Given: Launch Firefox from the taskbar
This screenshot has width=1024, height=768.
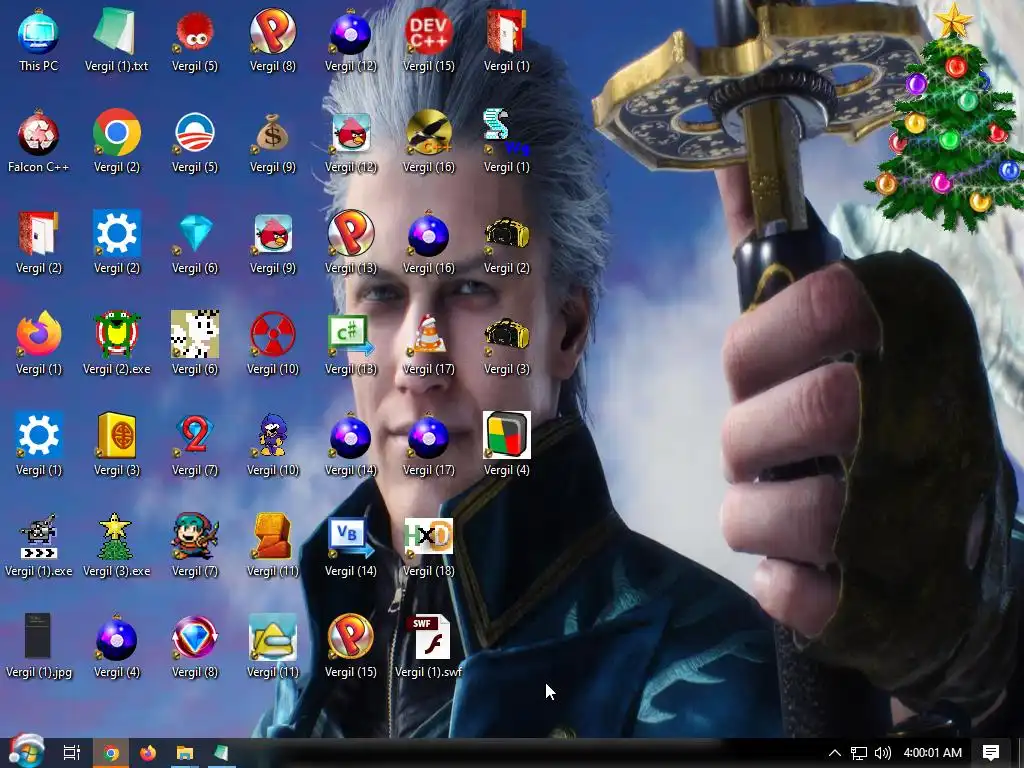Looking at the screenshot, I should (148, 753).
